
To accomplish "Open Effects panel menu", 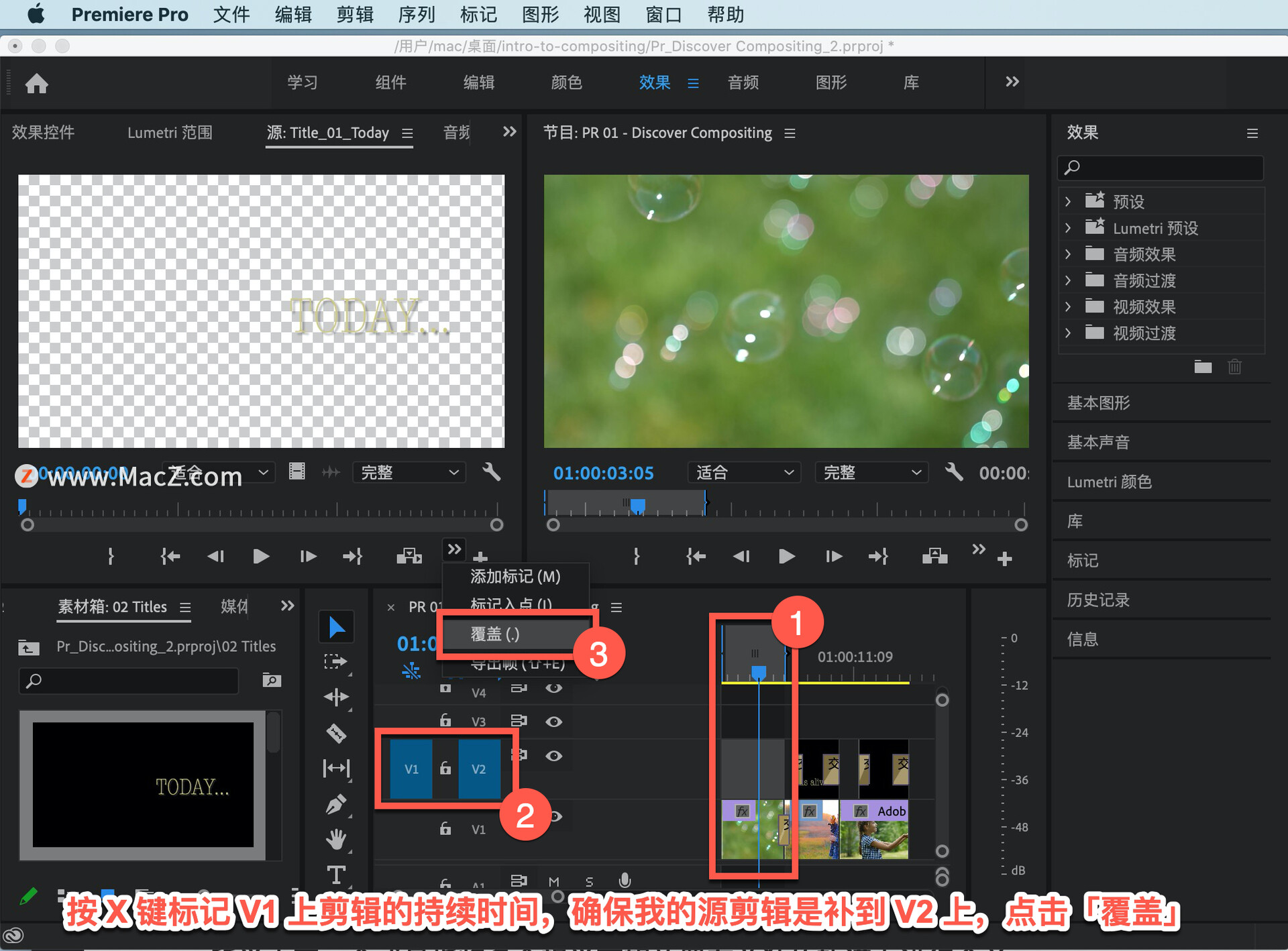I will coord(1252,133).
